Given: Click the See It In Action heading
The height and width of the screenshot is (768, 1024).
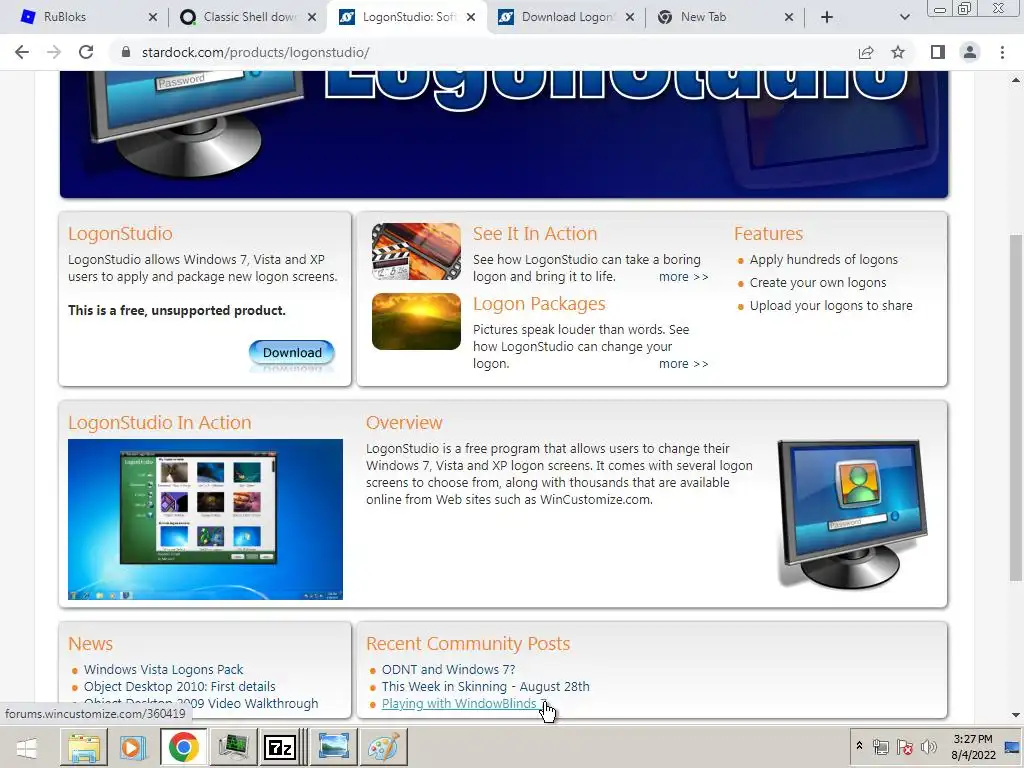Looking at the screenshot, I should click(x=535, y=234).
